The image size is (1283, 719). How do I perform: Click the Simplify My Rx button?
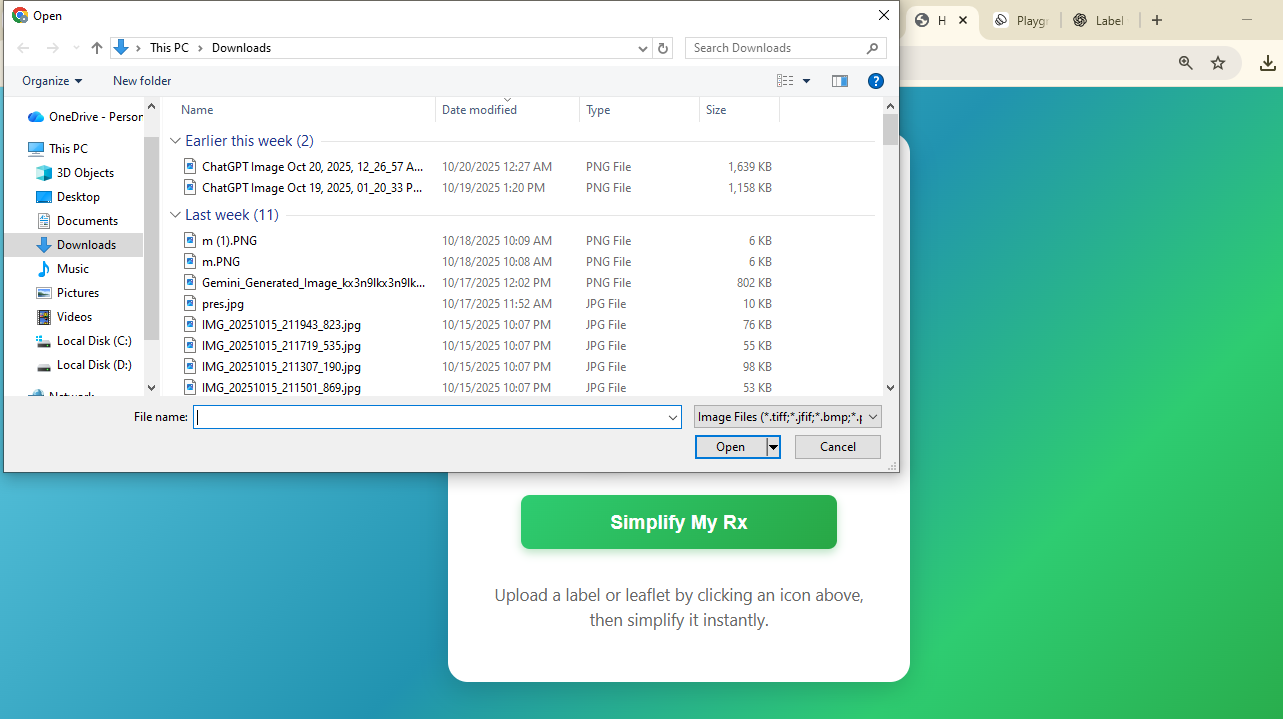tap(679, 522)
